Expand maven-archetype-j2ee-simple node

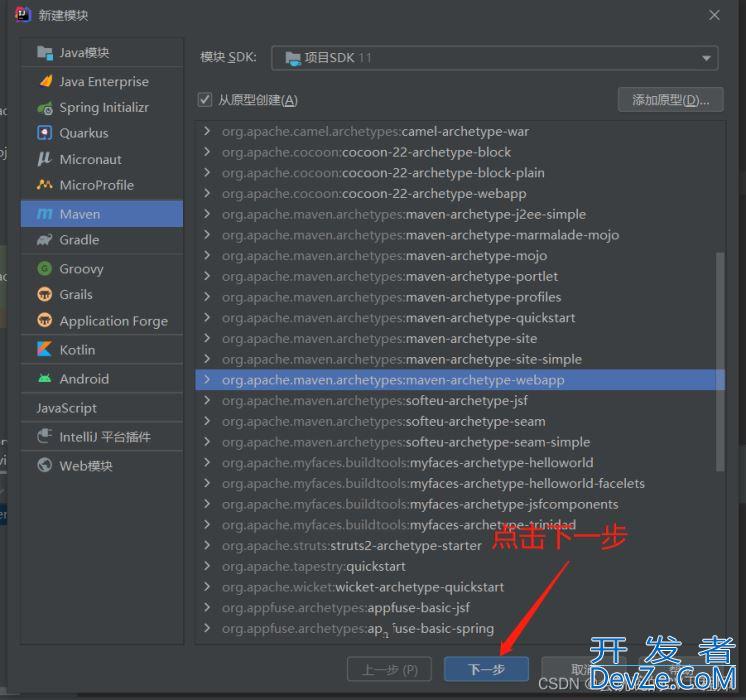click(x=206, y=214)
